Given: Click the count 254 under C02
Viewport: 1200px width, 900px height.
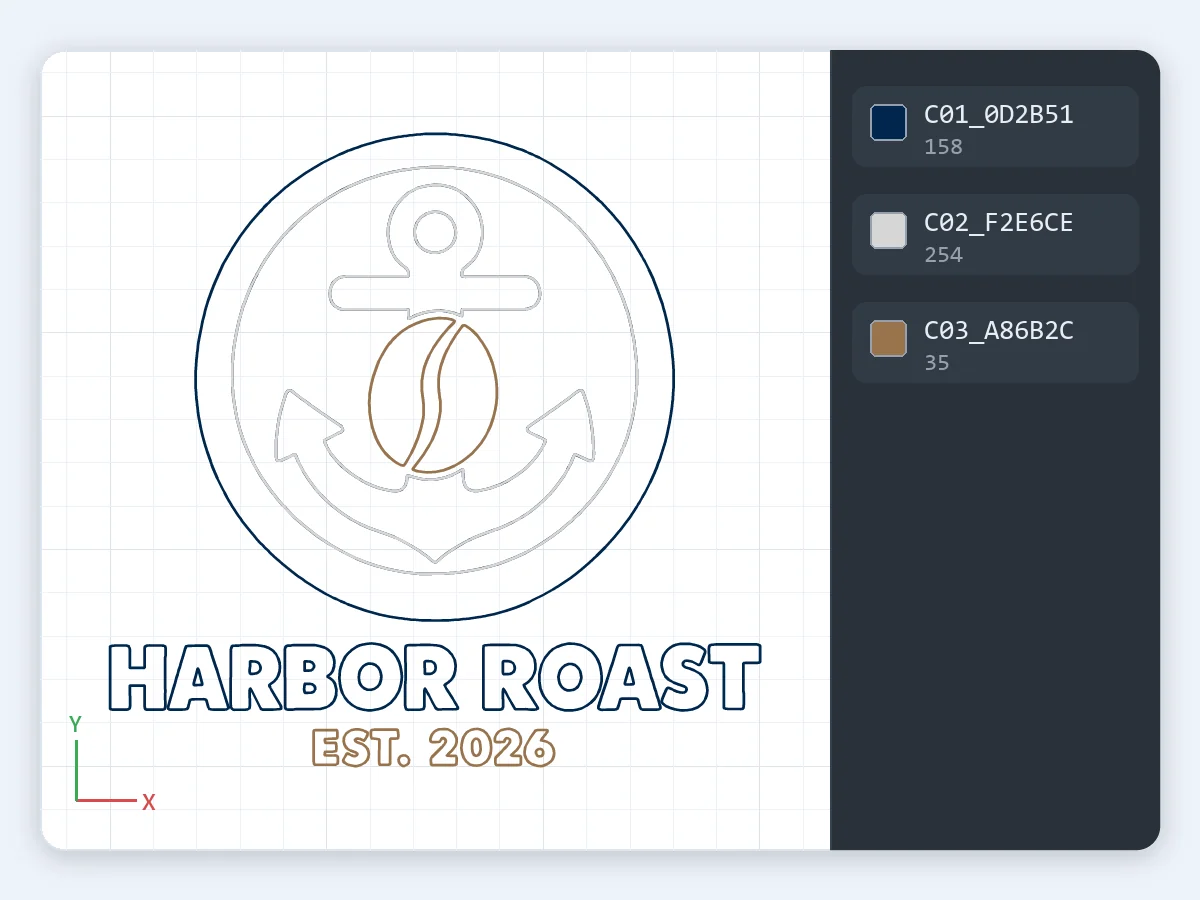Looking at the screenshot, I should click(943, 255).
